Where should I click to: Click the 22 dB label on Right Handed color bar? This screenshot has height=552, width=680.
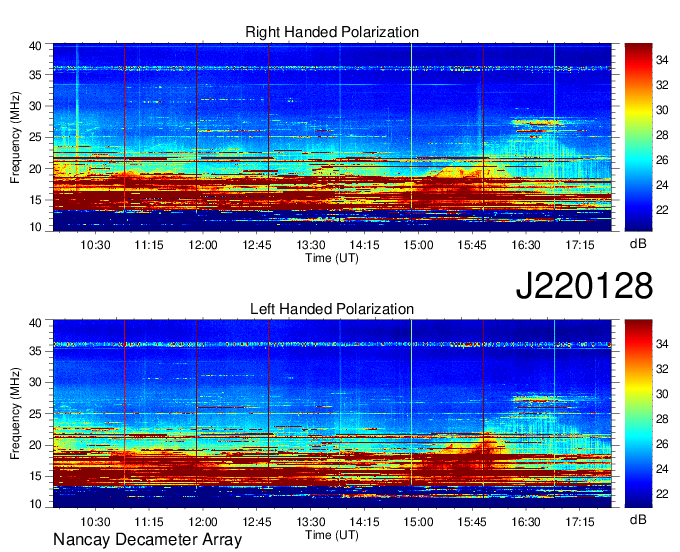pyautogui.click(x=662, y=210)
